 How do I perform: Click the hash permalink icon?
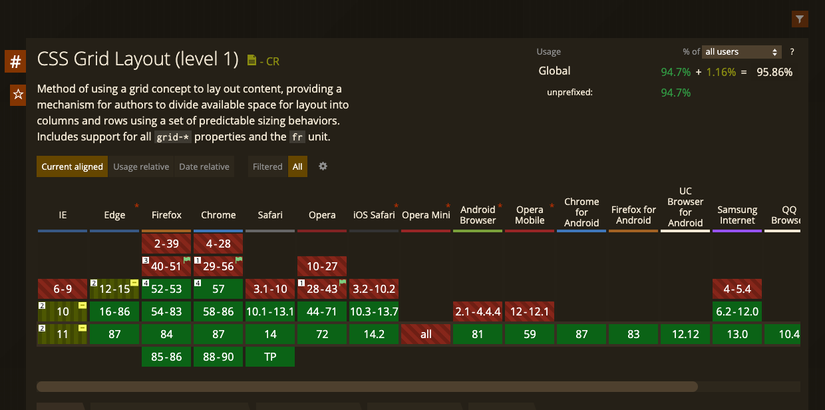(x=16, y=62)
